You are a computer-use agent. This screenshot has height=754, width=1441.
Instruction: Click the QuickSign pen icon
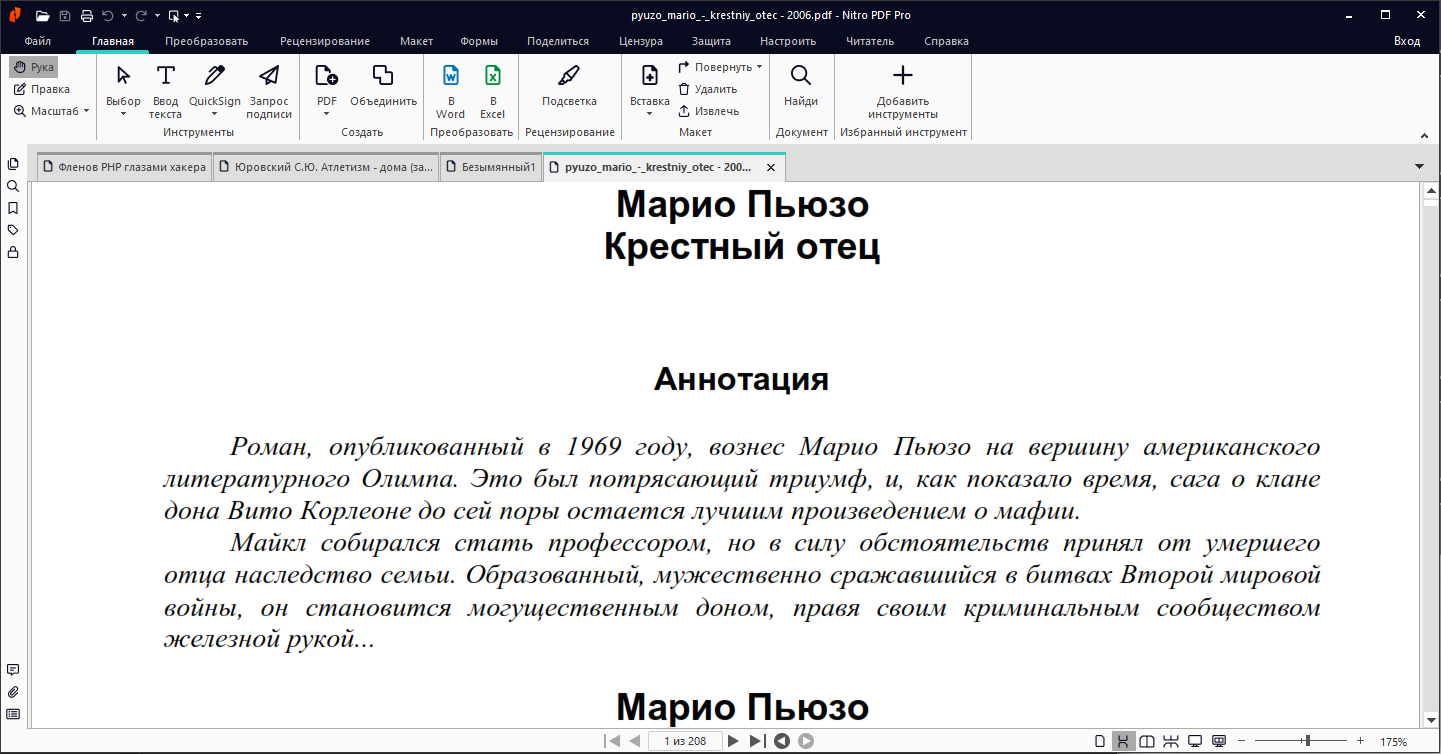coord(215,75)
